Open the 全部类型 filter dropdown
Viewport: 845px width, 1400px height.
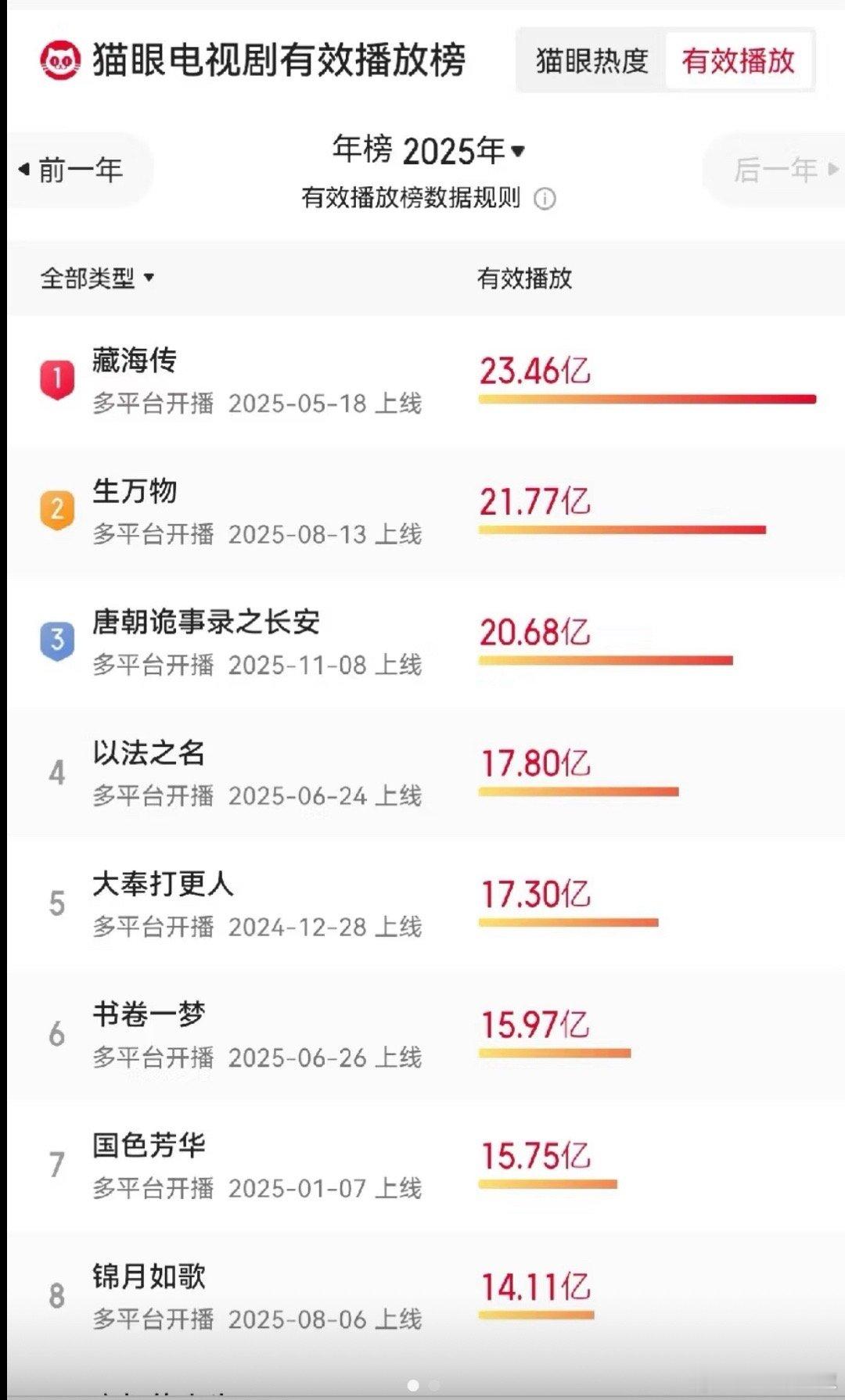click(x=97, y=278)
